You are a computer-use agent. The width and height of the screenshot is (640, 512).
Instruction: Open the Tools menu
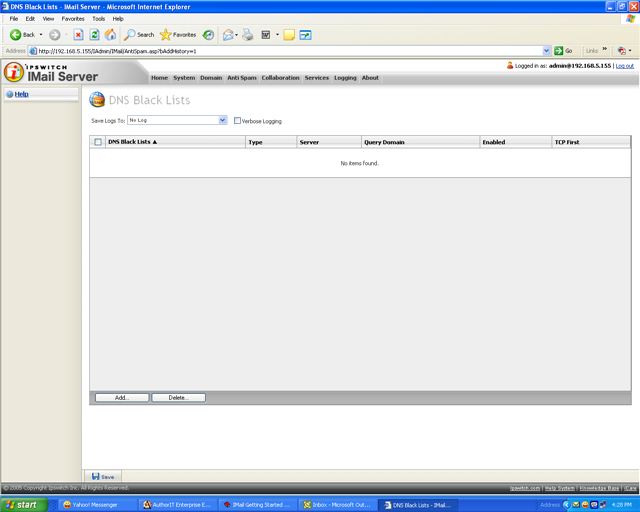[98, 19]
